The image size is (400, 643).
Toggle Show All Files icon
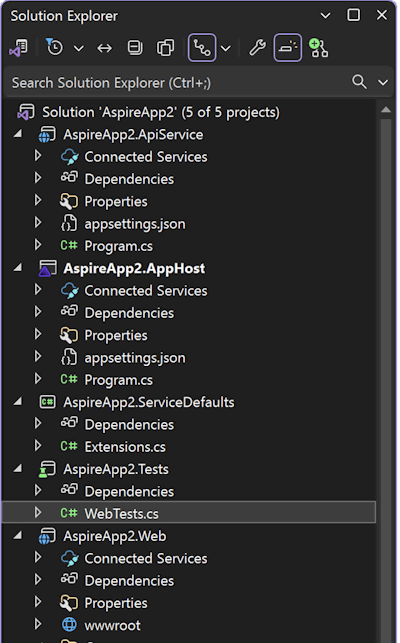coord(165,48)
